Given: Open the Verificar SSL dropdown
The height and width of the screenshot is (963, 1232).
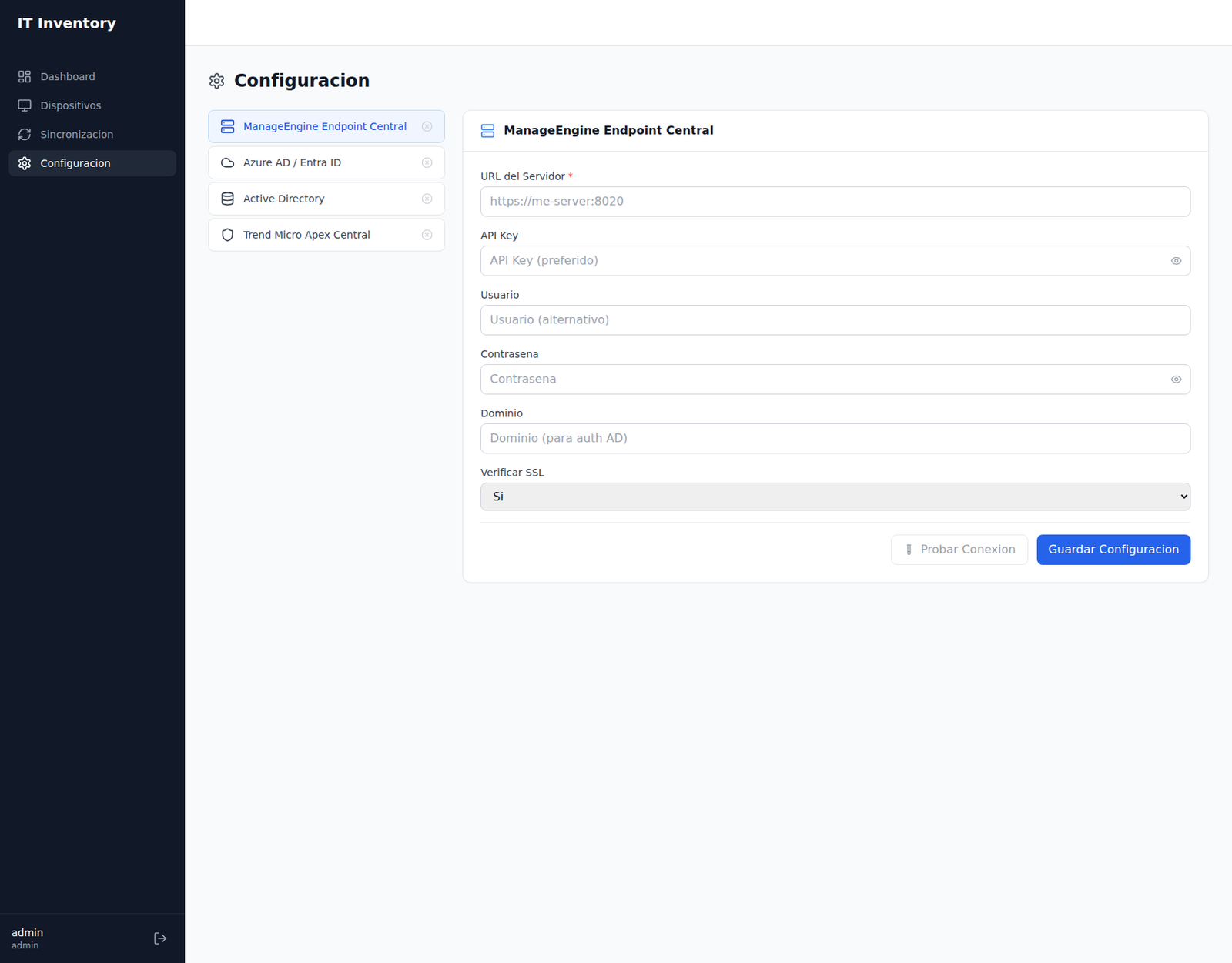Looking at the screenshot, I should coord(835,496).
